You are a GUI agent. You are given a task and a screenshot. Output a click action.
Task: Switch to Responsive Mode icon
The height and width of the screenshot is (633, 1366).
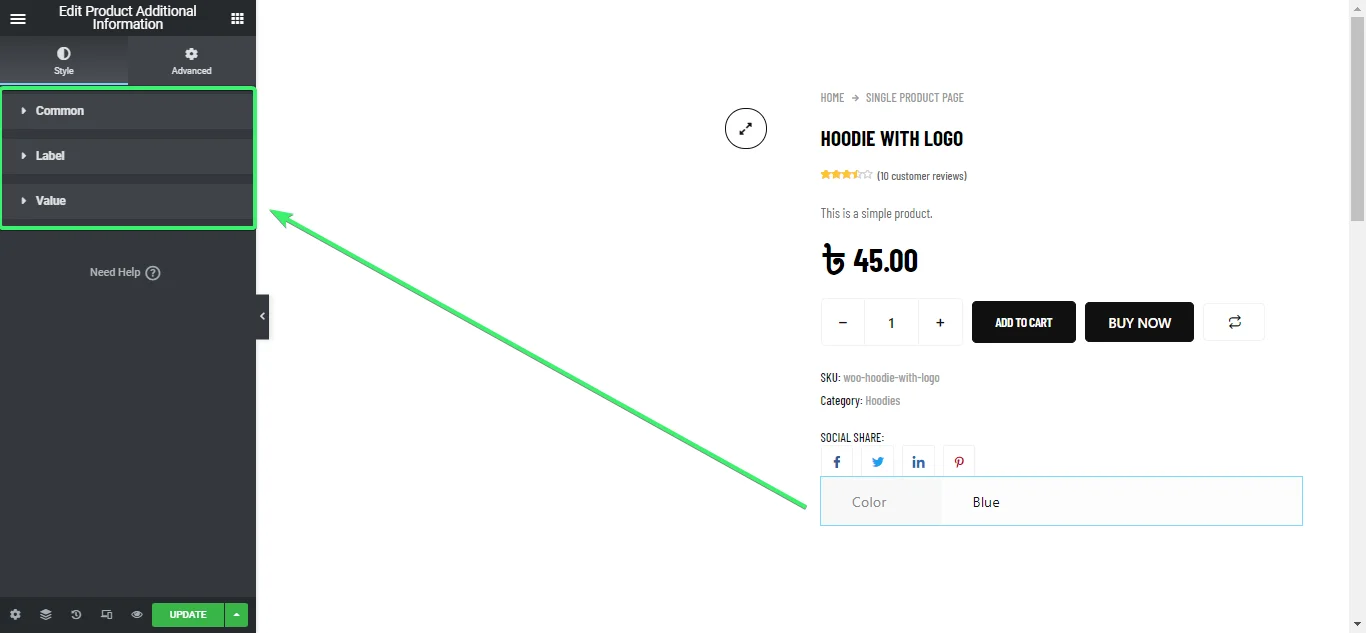(106, 614)
